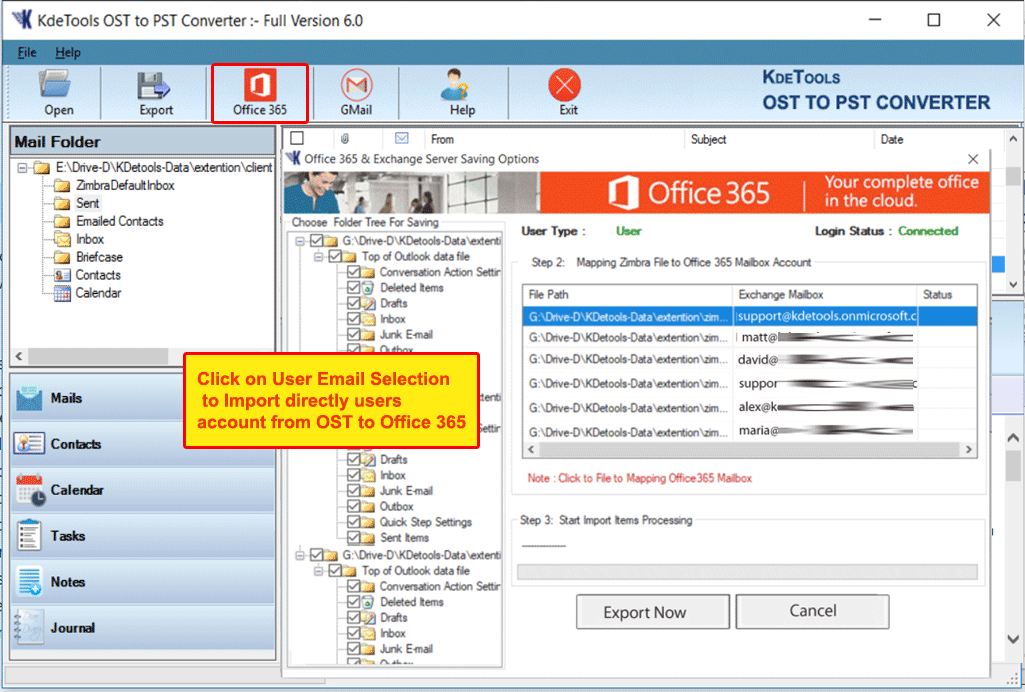Click the Step 3 import progress bar
The image size is (1025, 692).
pyautogui.click(x=747, y=572)
